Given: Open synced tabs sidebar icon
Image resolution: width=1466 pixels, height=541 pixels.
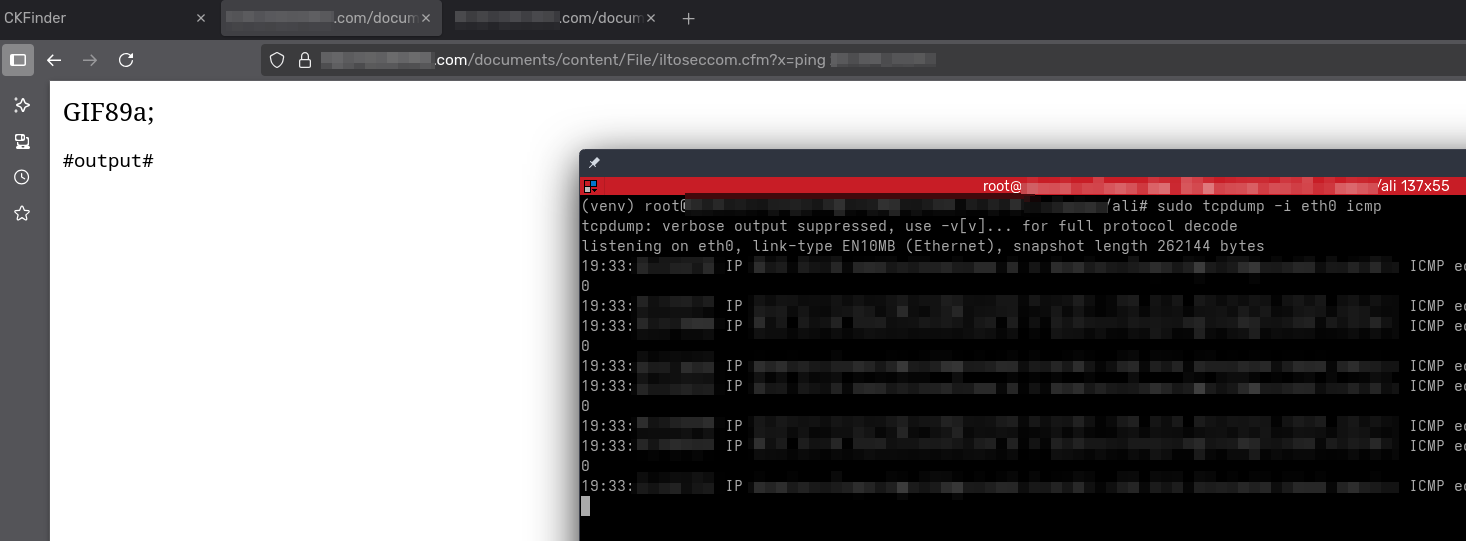Looking at the screenshot, I should coord(22,141).
